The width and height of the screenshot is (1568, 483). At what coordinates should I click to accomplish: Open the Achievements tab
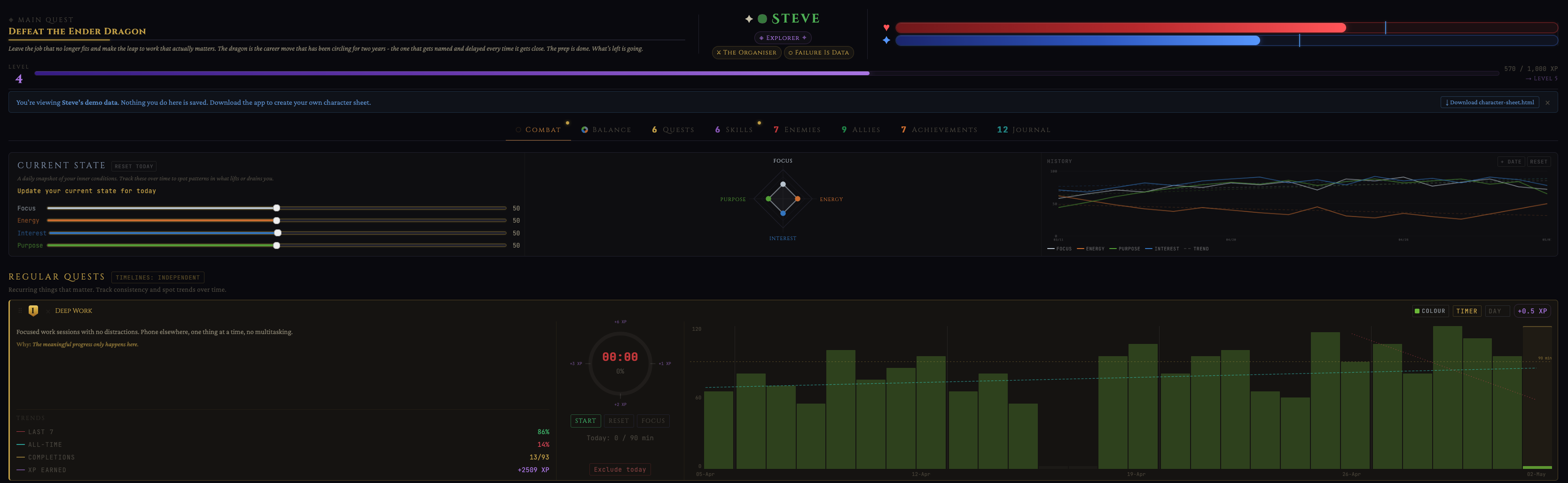939,130
